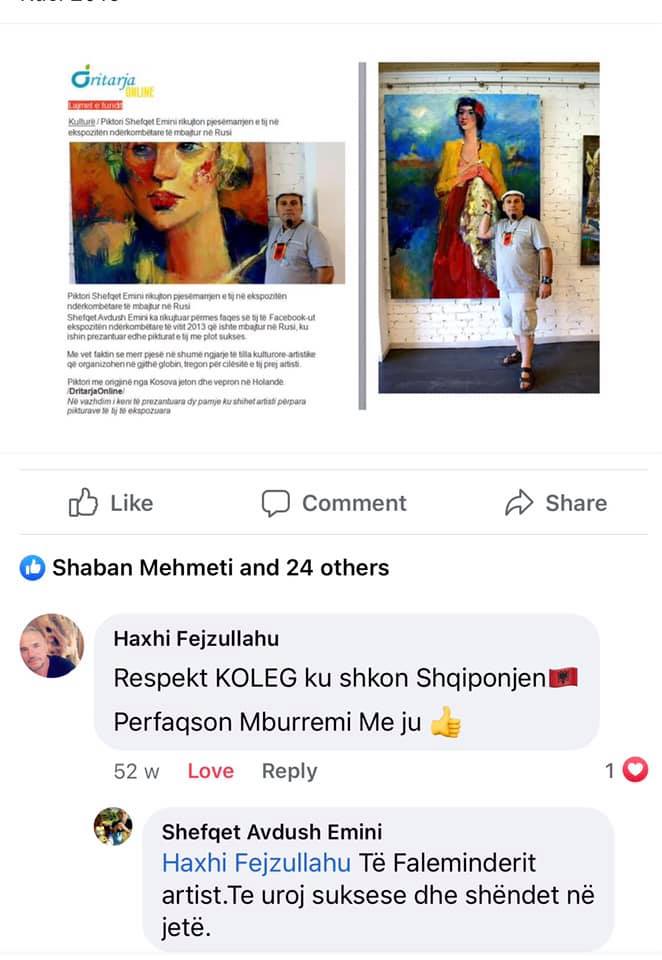Open the Haxhi Fejzullahu commenter name
Screen dimensions: 662x960
pyautogui.click(x=196, y=639)
